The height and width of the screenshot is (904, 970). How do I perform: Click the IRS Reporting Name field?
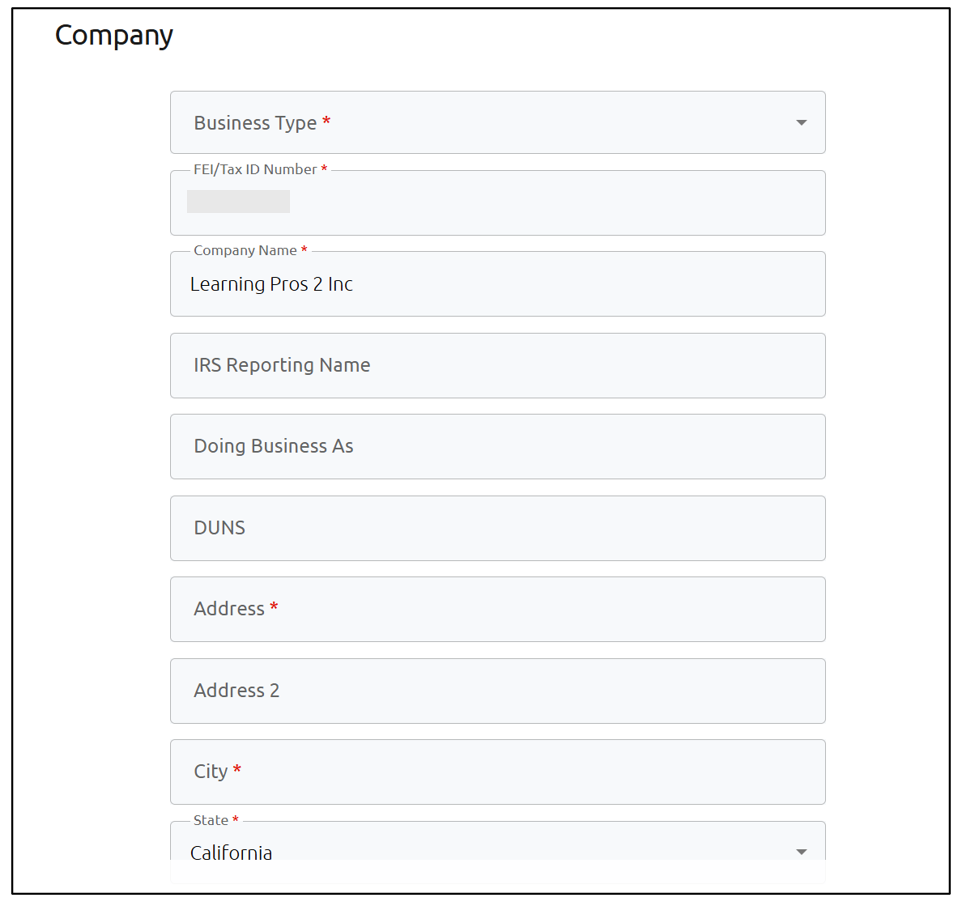pyautogui.click(x=497, y=366)
